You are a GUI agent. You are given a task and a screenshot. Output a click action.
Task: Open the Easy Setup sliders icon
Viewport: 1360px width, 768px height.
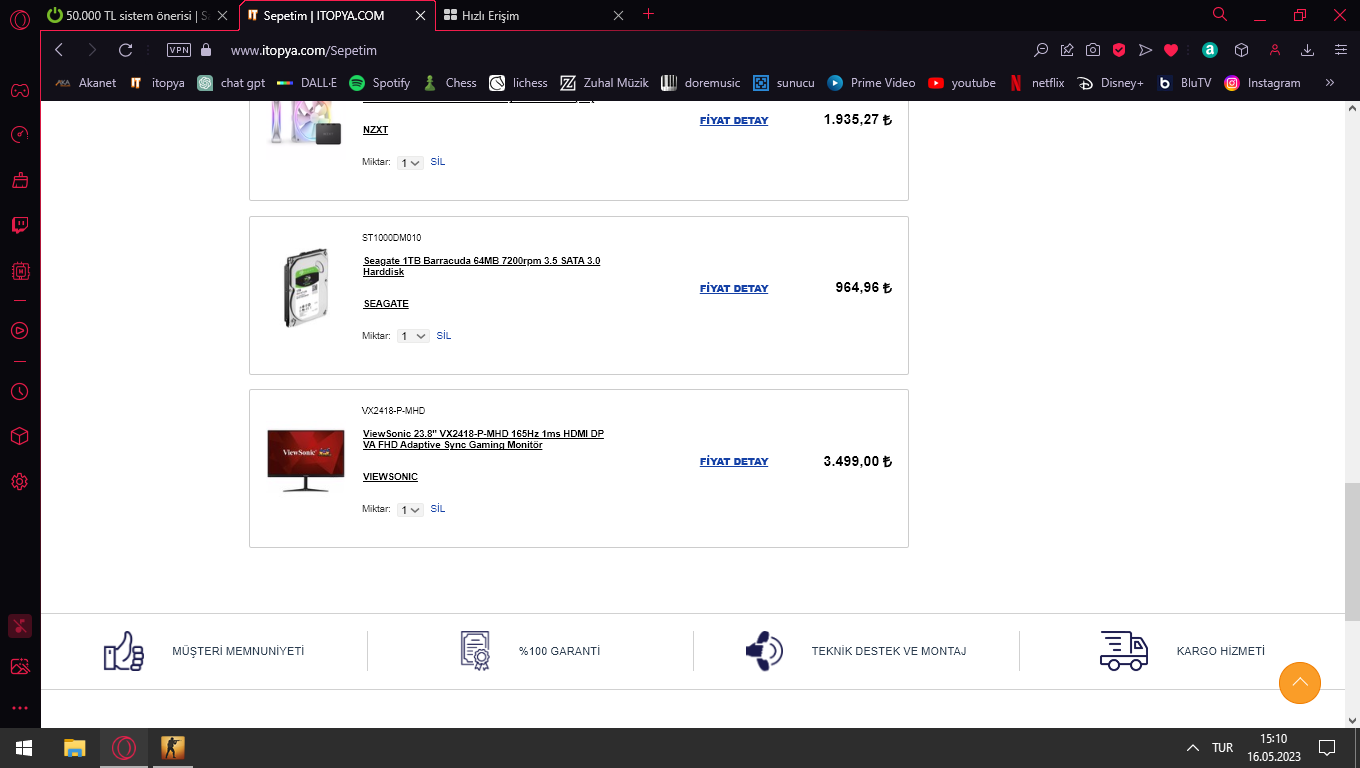point(1341,50)
